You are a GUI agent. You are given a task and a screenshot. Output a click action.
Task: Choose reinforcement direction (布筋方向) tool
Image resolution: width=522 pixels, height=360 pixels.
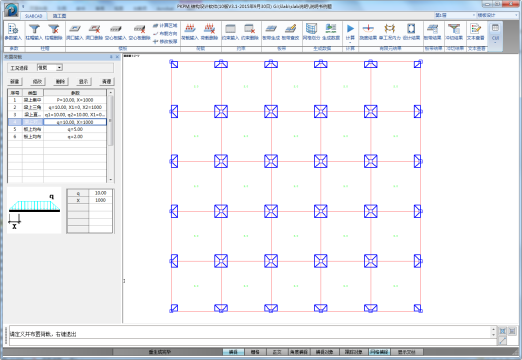pos(165,33)
